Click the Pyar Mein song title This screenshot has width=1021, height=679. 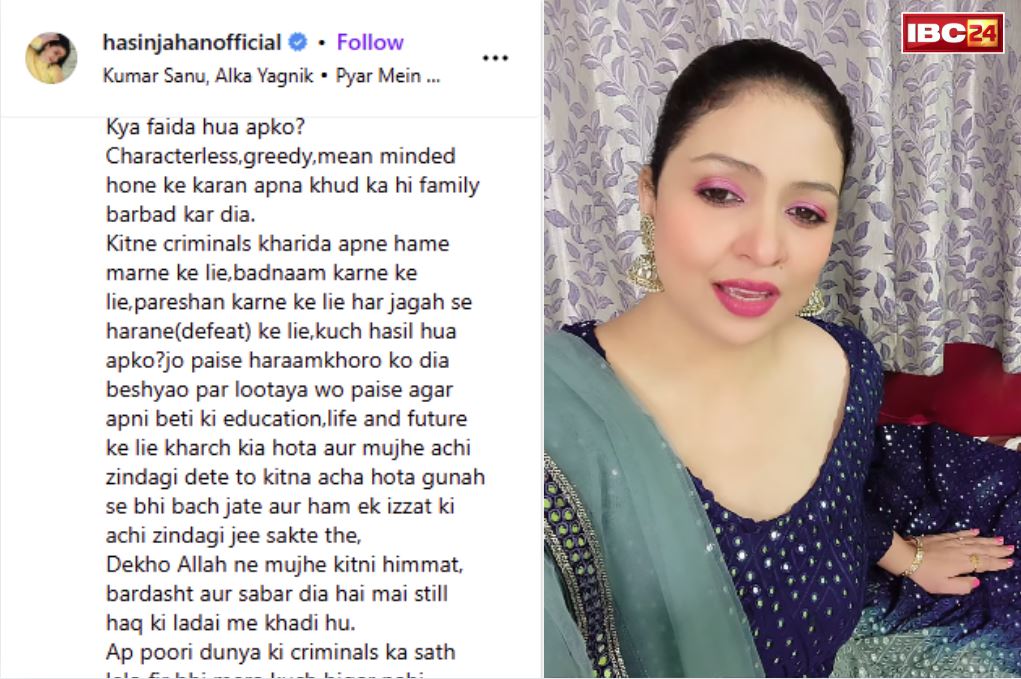pyautogui.click(x=387, y=76)
